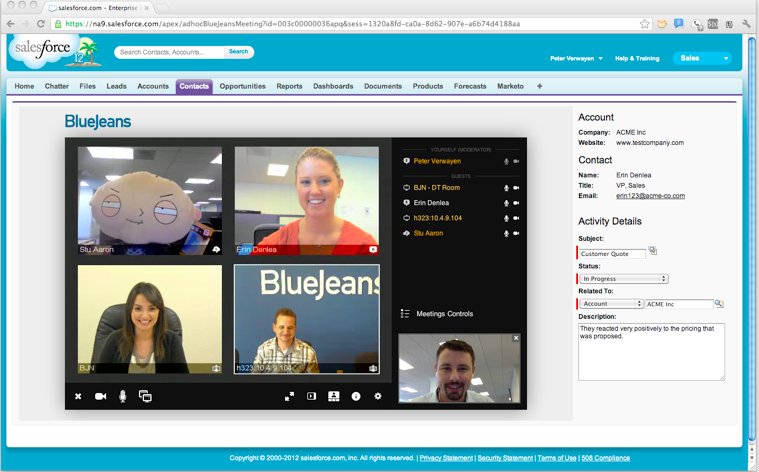Open the Dashboards tab

[333, 86]
